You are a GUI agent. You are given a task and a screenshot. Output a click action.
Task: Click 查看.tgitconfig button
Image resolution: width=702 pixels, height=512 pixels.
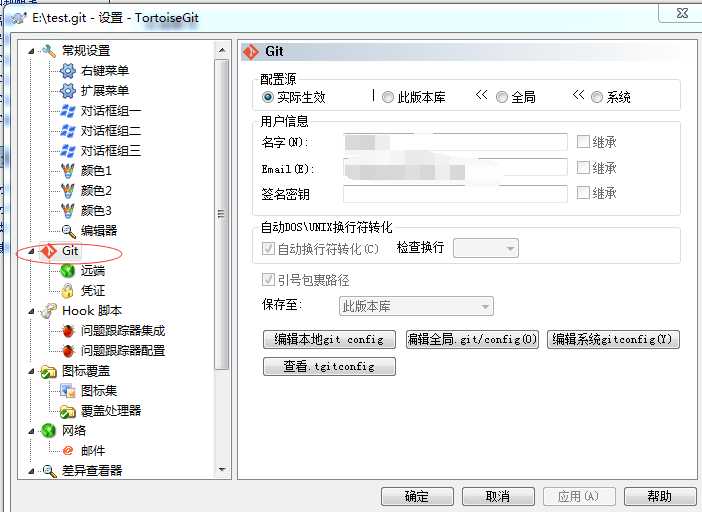pyautogui.click(x=329, y=367)
